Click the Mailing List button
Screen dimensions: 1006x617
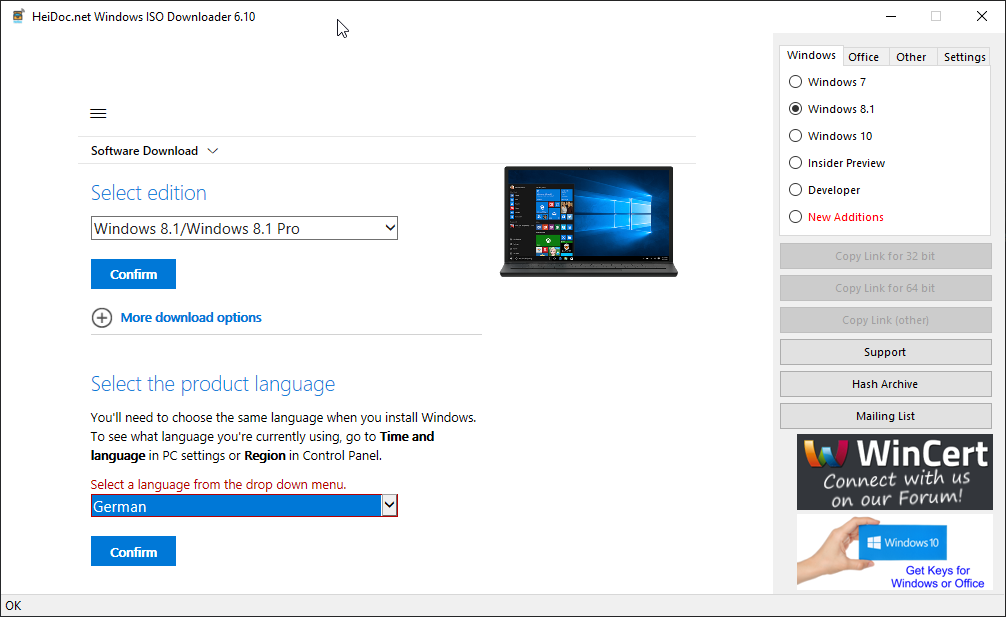(885, 416)
